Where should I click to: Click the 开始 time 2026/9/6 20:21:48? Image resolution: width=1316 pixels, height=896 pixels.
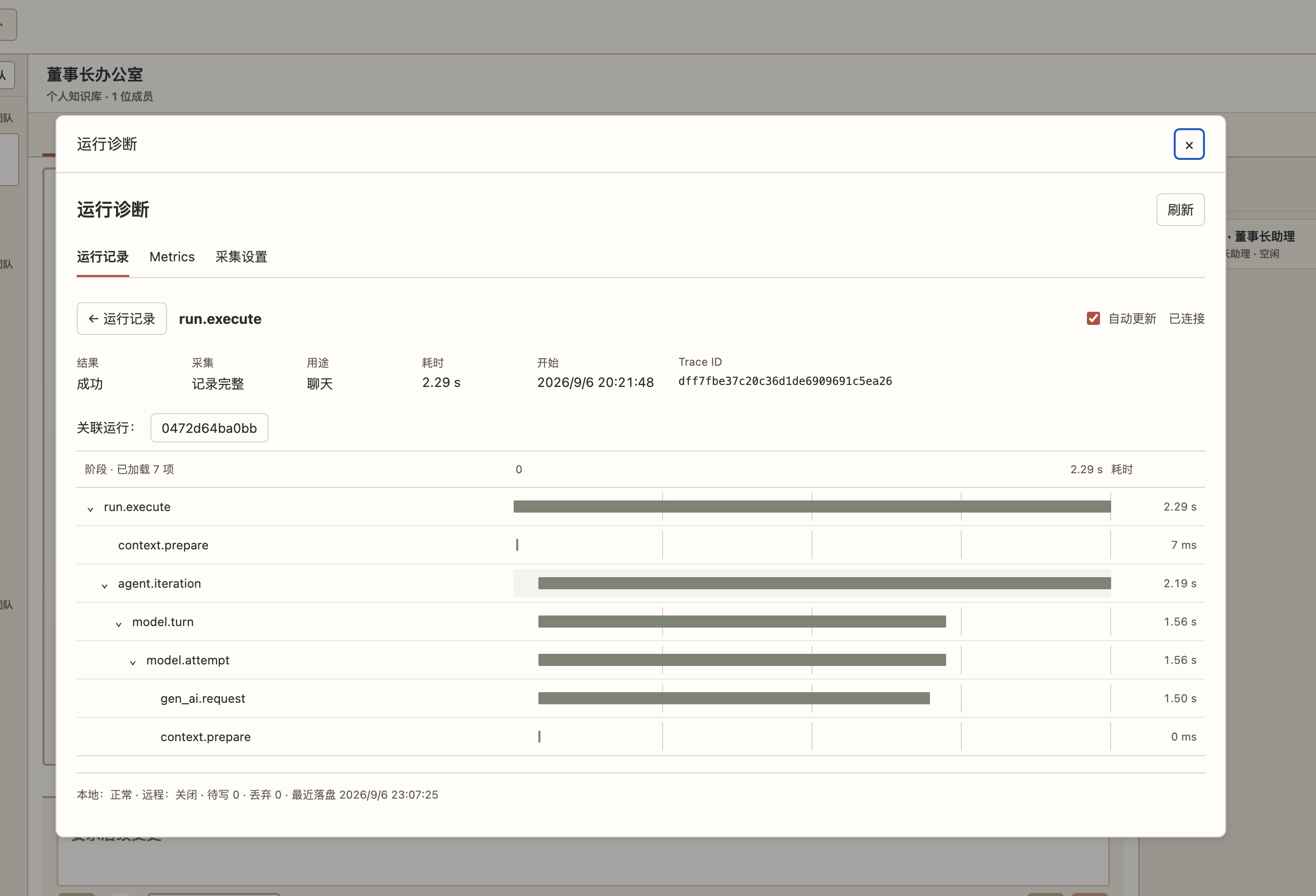[595, 383]
